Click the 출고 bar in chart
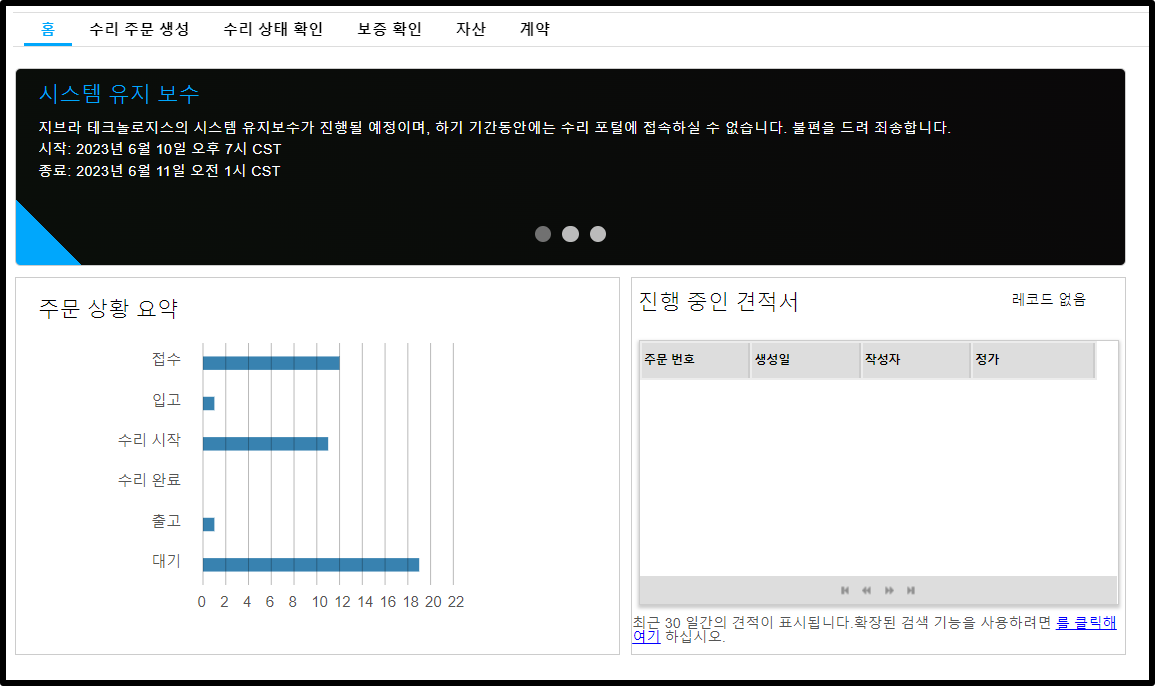 tap(208, 524)
